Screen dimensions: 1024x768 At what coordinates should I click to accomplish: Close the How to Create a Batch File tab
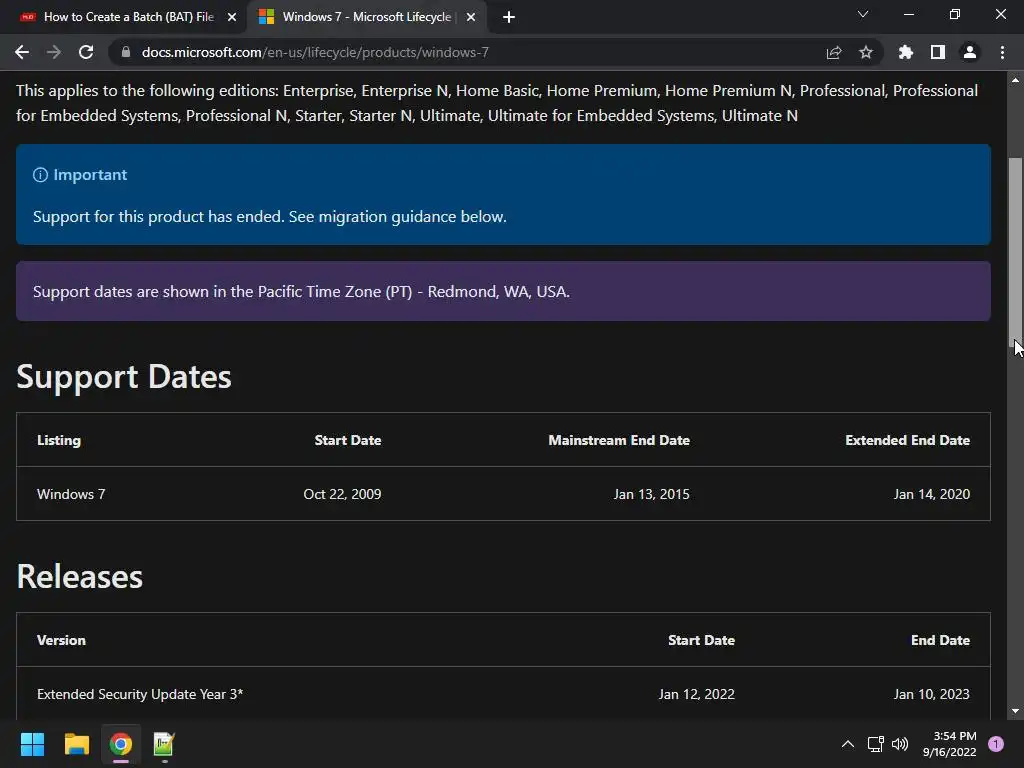[x=232, y=17]
